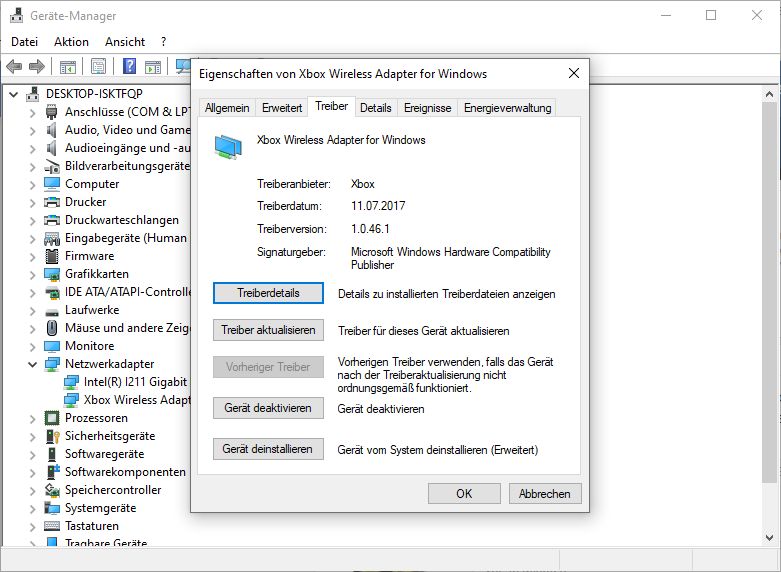Close the Xbox Wireless Adapter properties dialog
Viewport: 781px width, 572px height.
574,74
